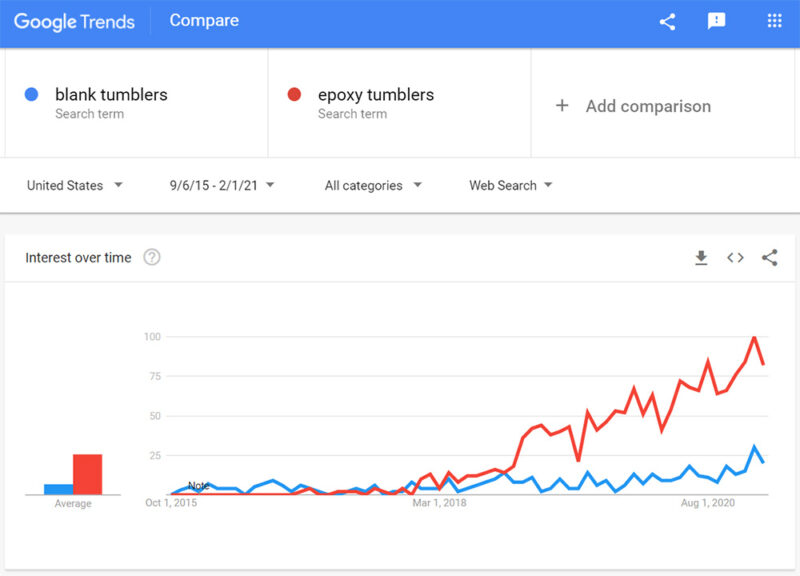This screenshot has width=800, height=576.
Task: Download the Interest over time chart as CSV
Action: (x=701, y=258)
